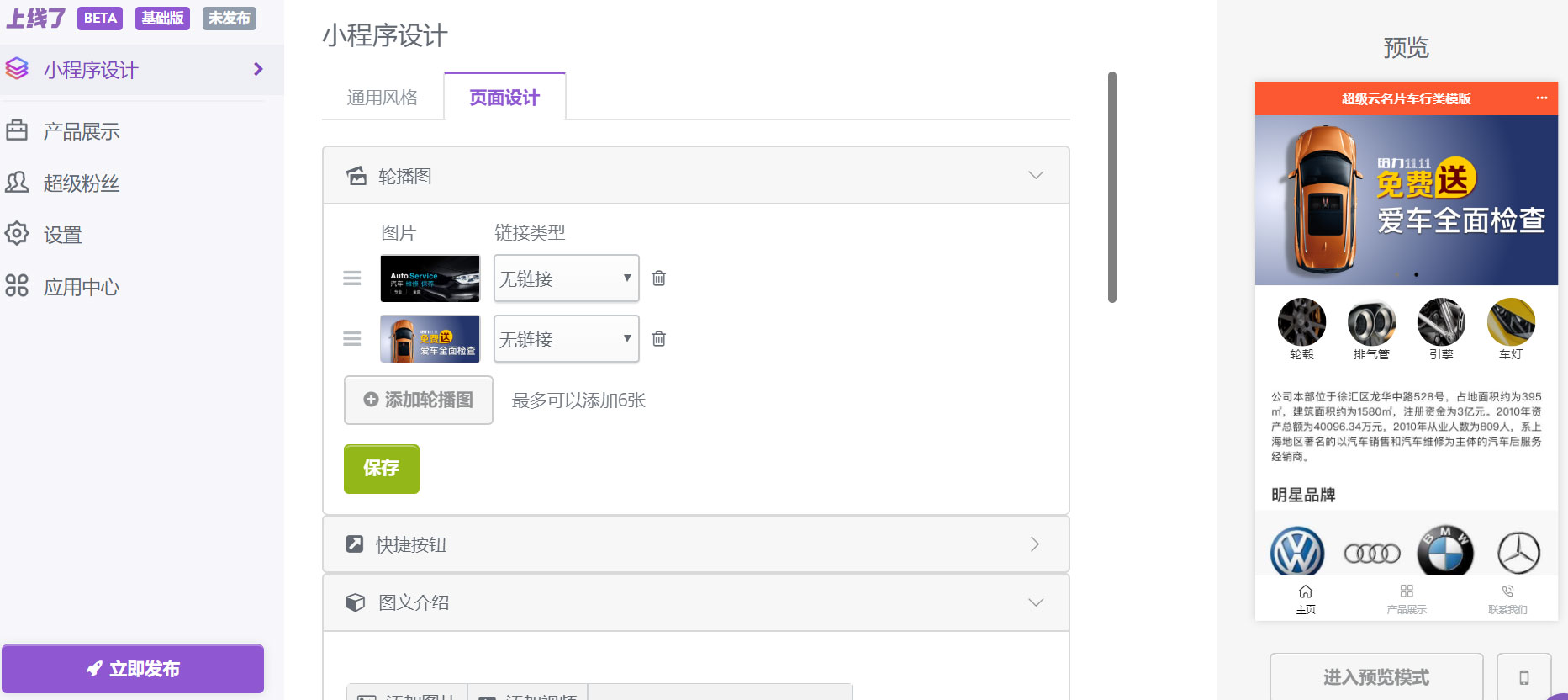Tap the 轮毂 wheel icon in preview

click(1301, 323)
